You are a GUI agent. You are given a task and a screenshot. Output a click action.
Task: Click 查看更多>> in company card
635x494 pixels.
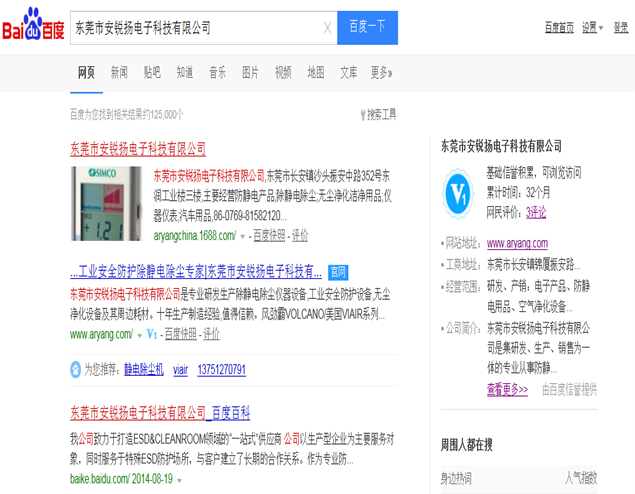507,390
